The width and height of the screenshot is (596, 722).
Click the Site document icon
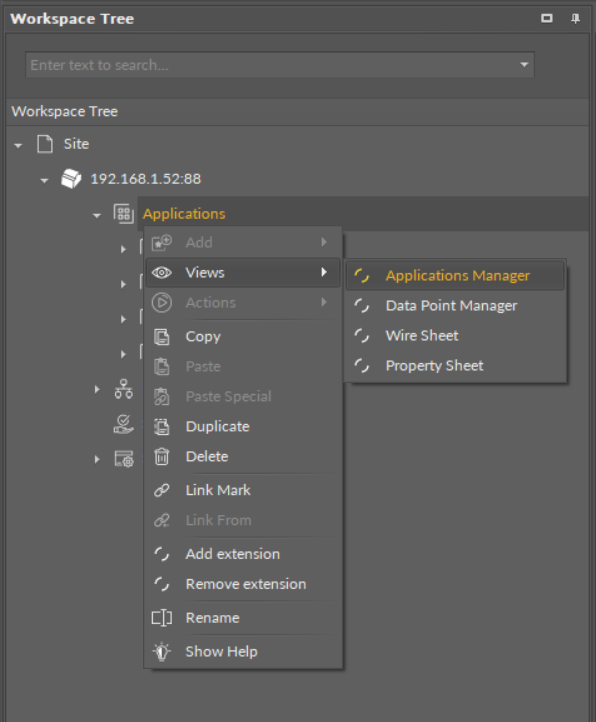tap(45, 144)
